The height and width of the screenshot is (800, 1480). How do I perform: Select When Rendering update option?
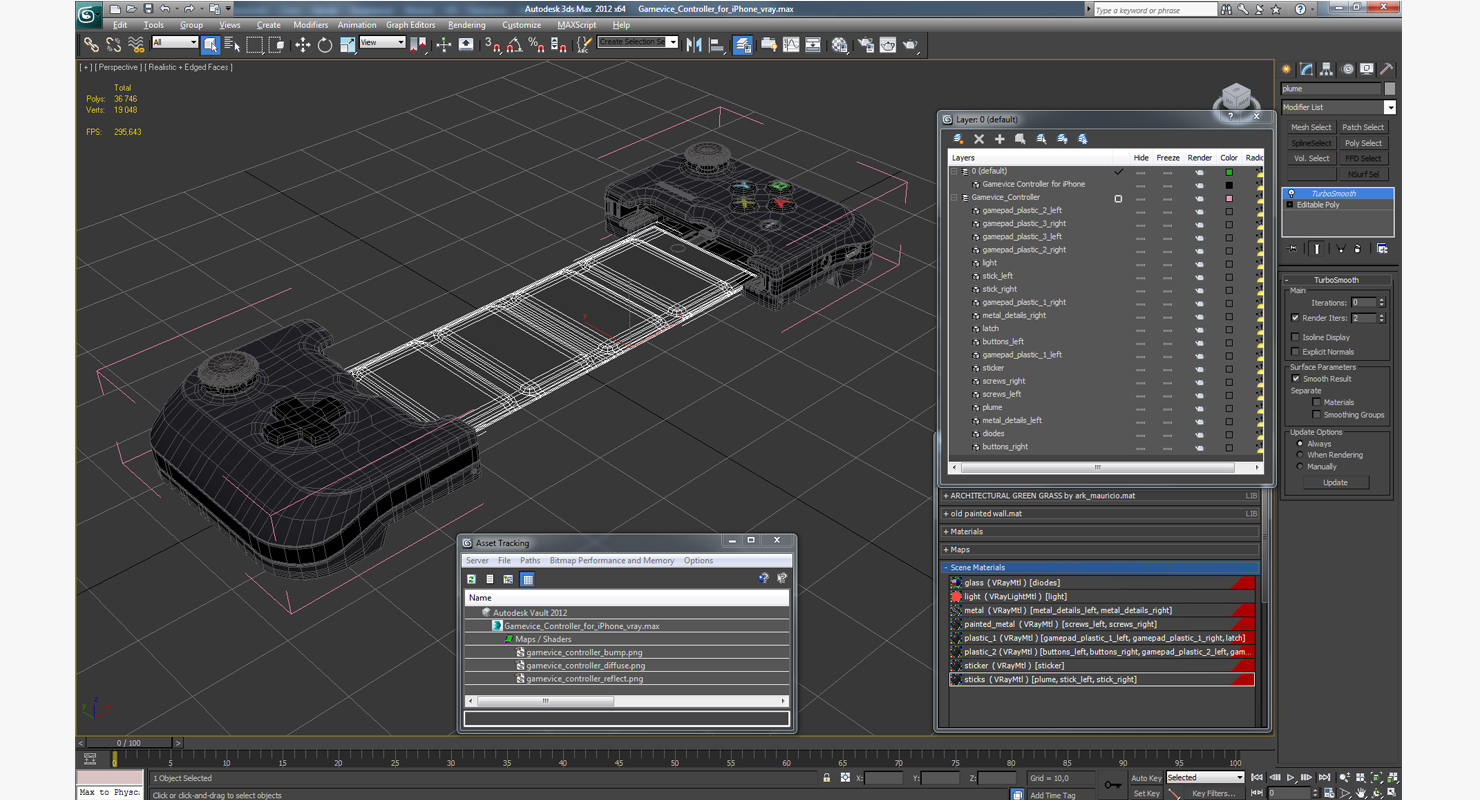[1300, 455]
